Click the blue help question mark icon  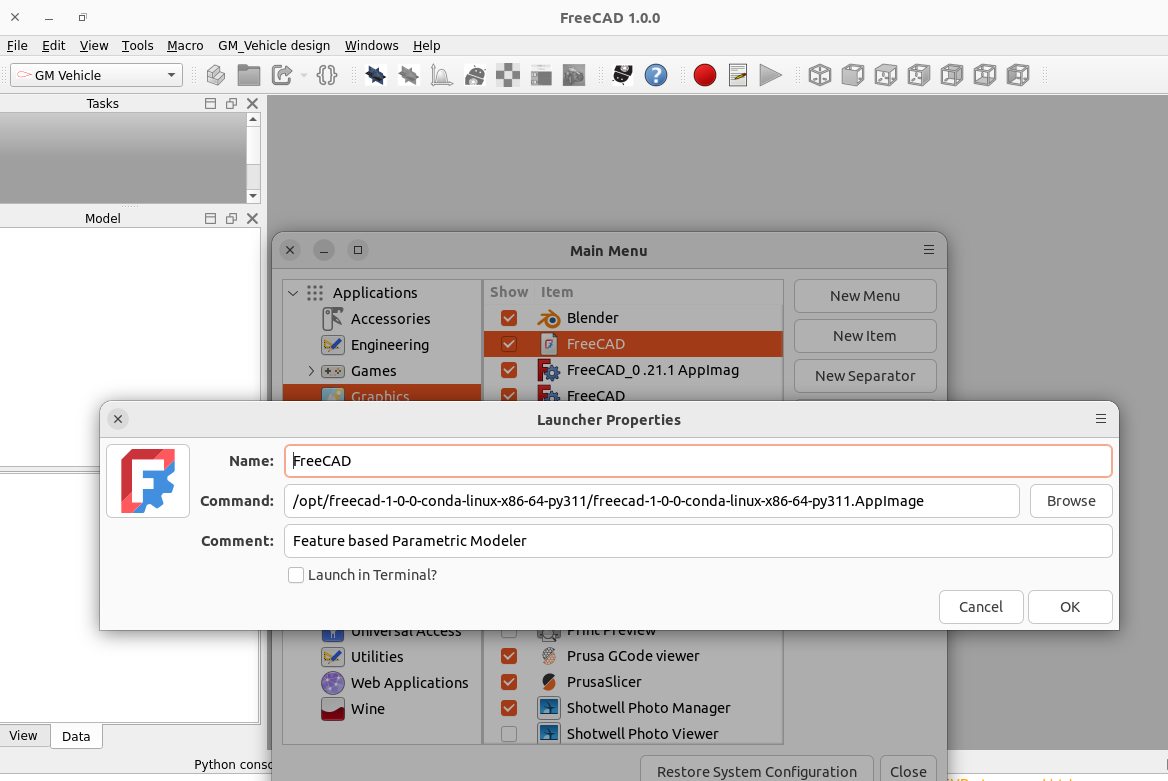[x=656, y=75]
